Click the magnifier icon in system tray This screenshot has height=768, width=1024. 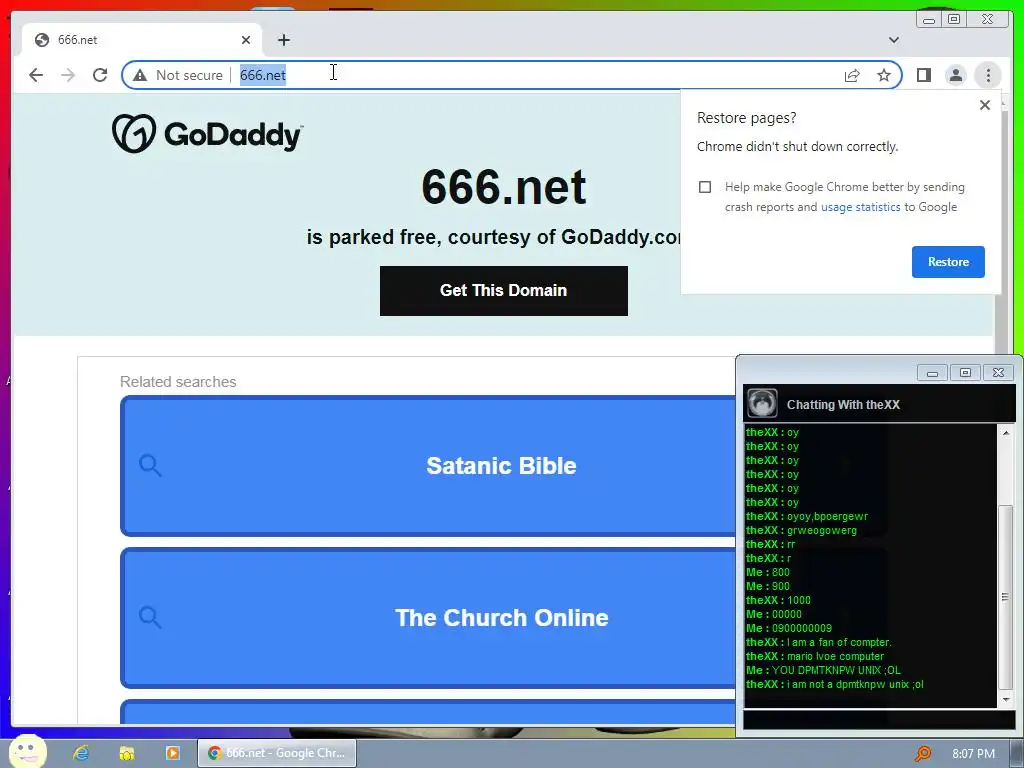(x=923, y=754)
